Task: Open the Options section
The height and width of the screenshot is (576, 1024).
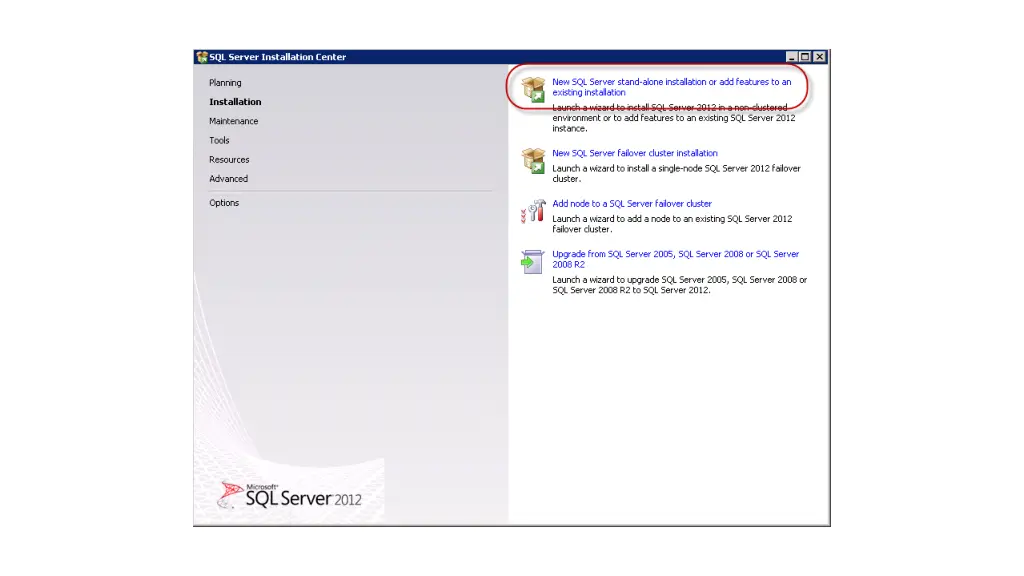Action: click(224, 202)
